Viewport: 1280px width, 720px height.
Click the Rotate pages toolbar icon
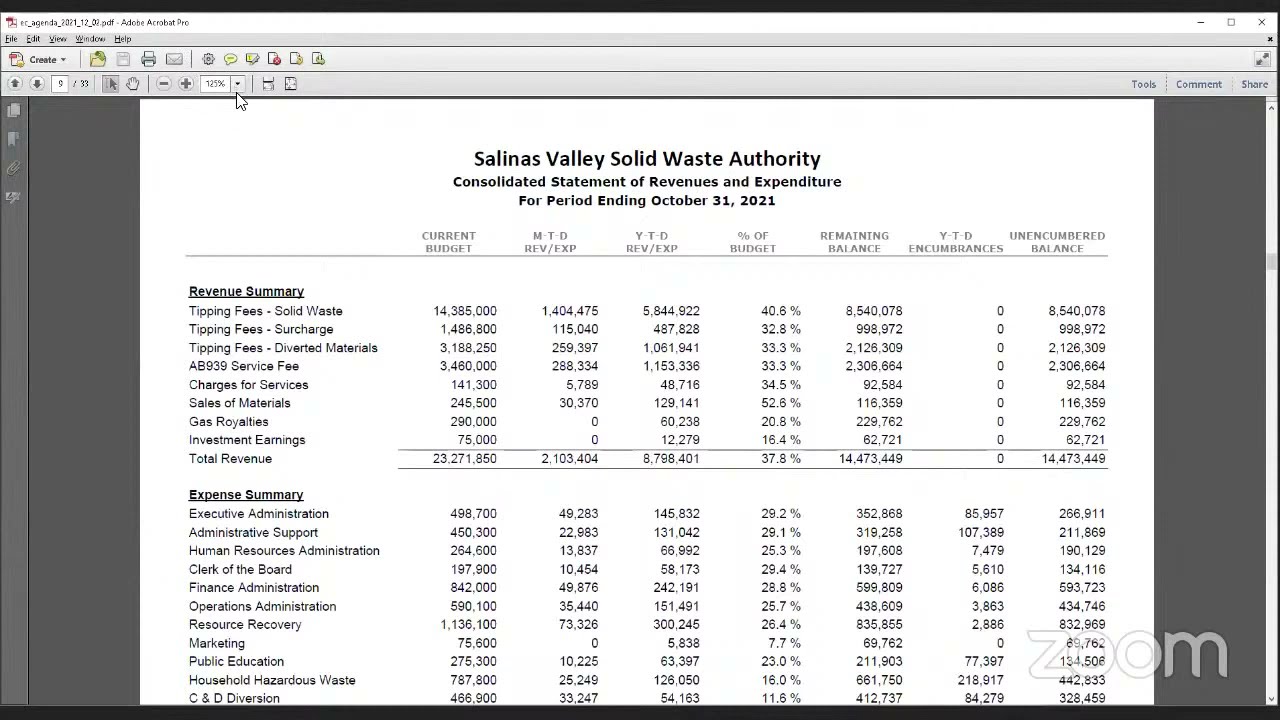296,59
